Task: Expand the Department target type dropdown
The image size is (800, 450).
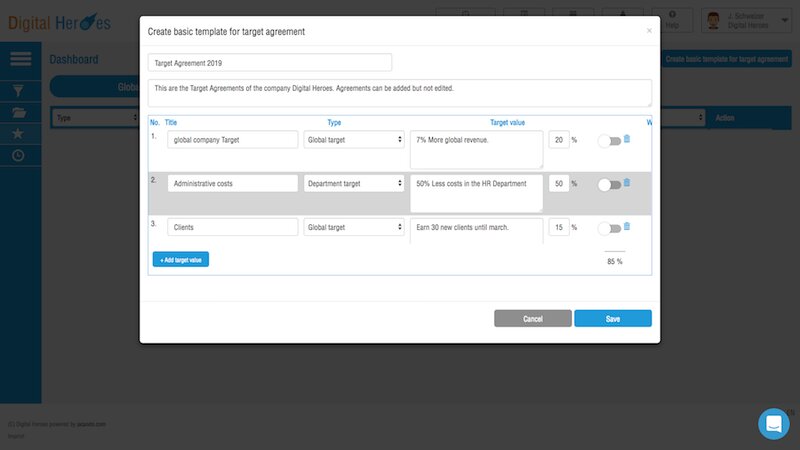Action: 354,184
